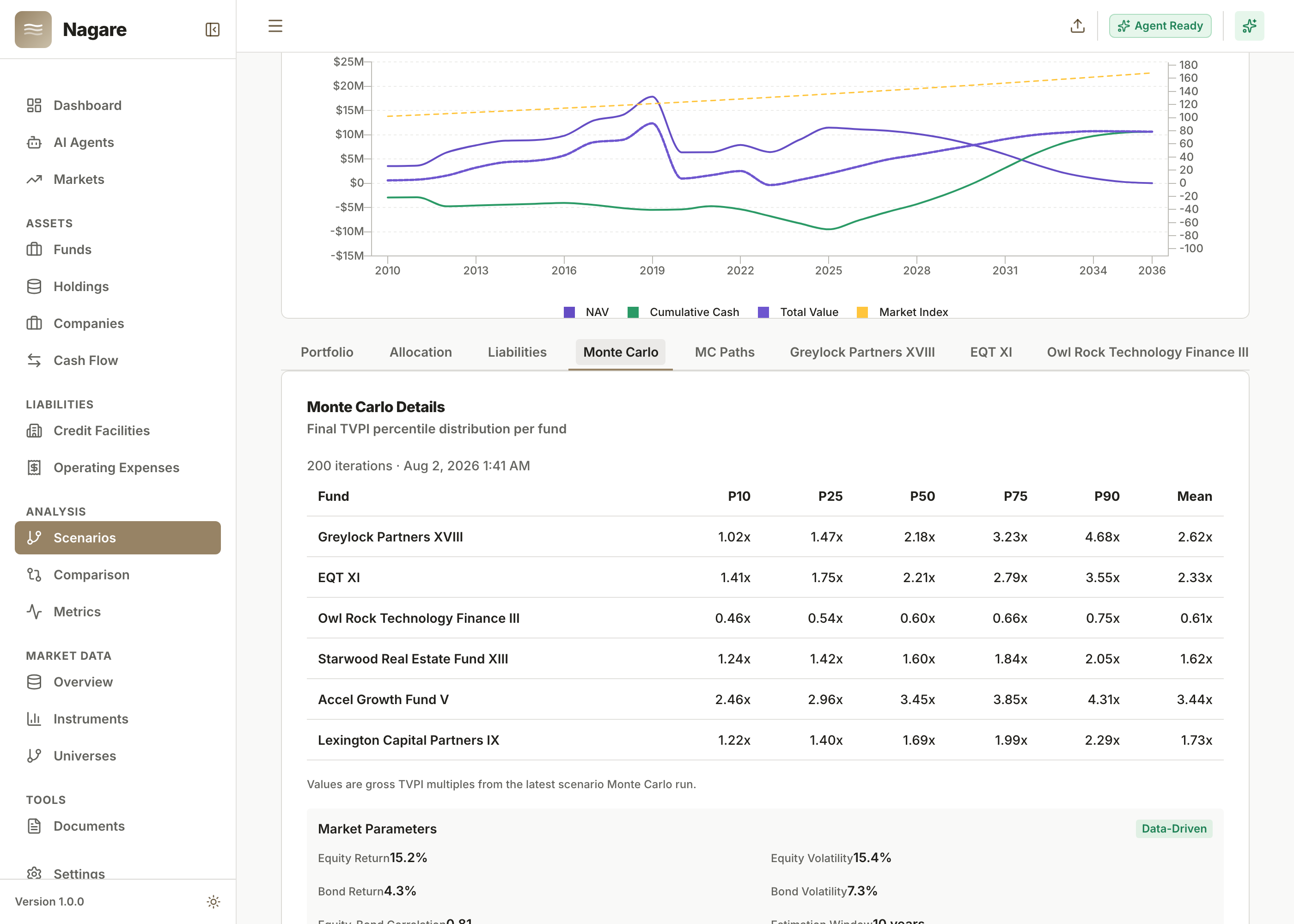This screenshot has height=924, width=1294.
Task: Click the 200 iterations timestamp line
Action: tap(418, 465)
